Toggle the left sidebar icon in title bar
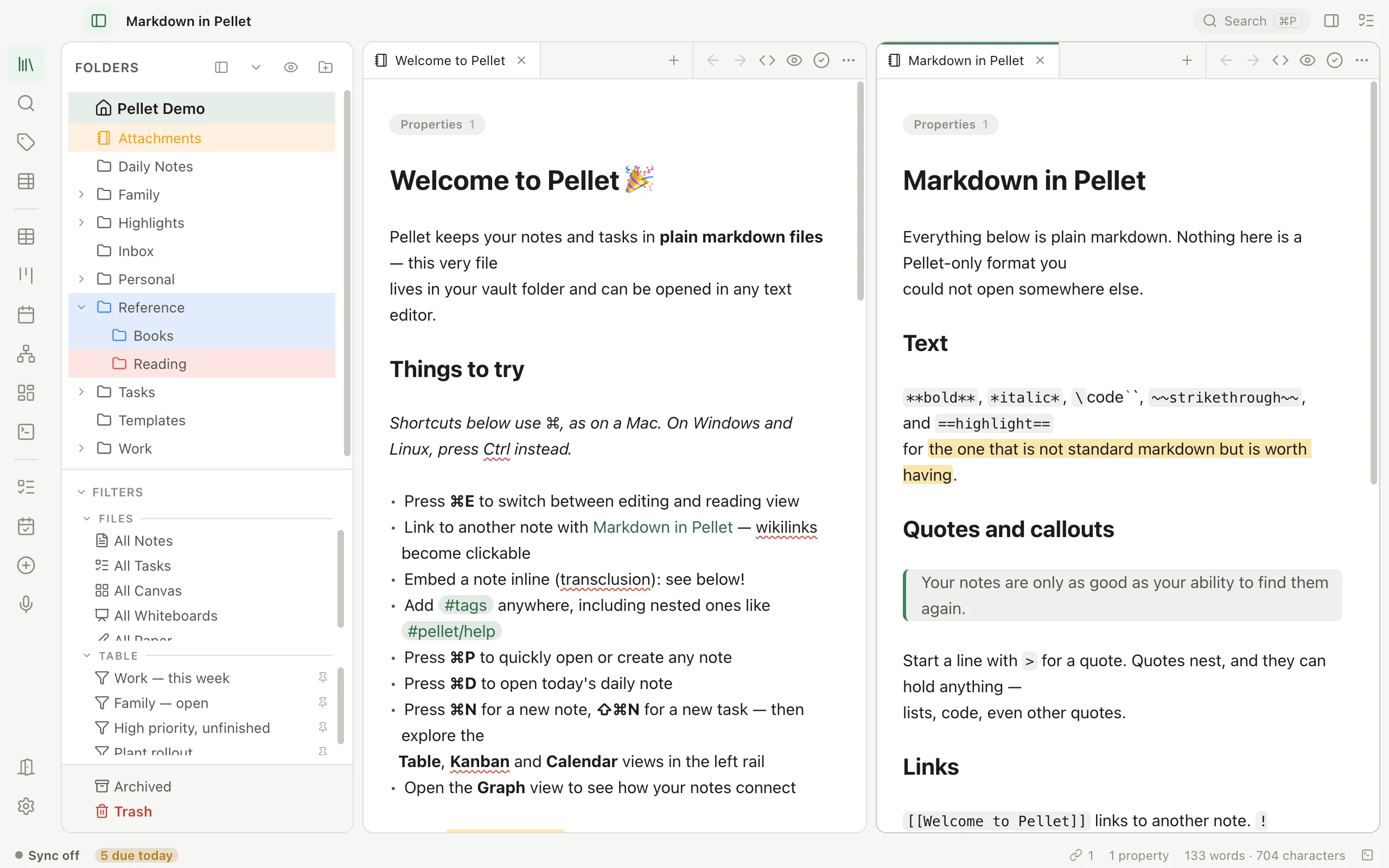1389x868 pixels. 99,21
